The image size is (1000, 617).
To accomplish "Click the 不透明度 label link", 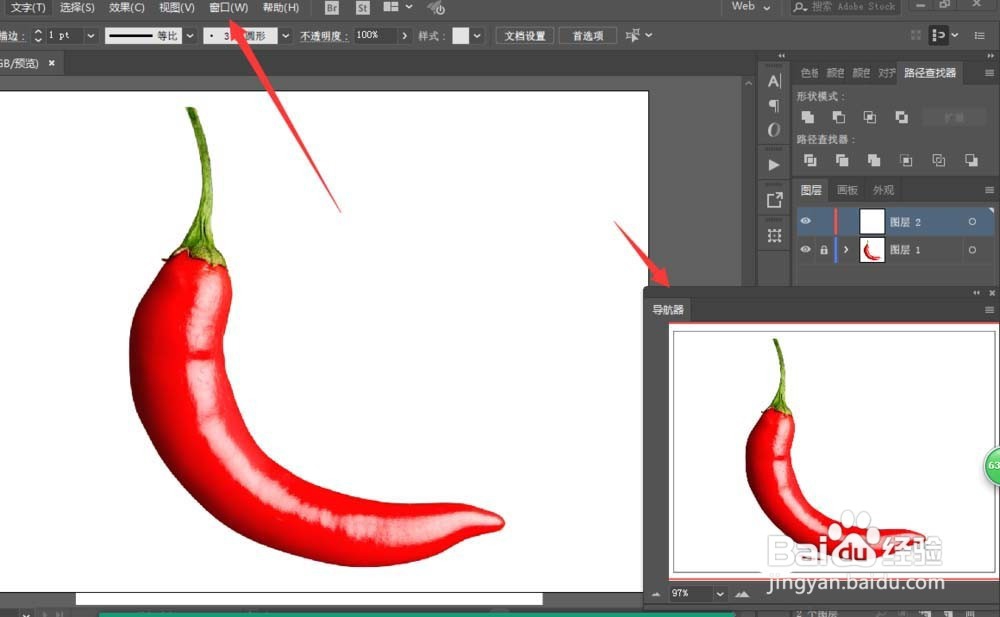I will click(324, 36).
